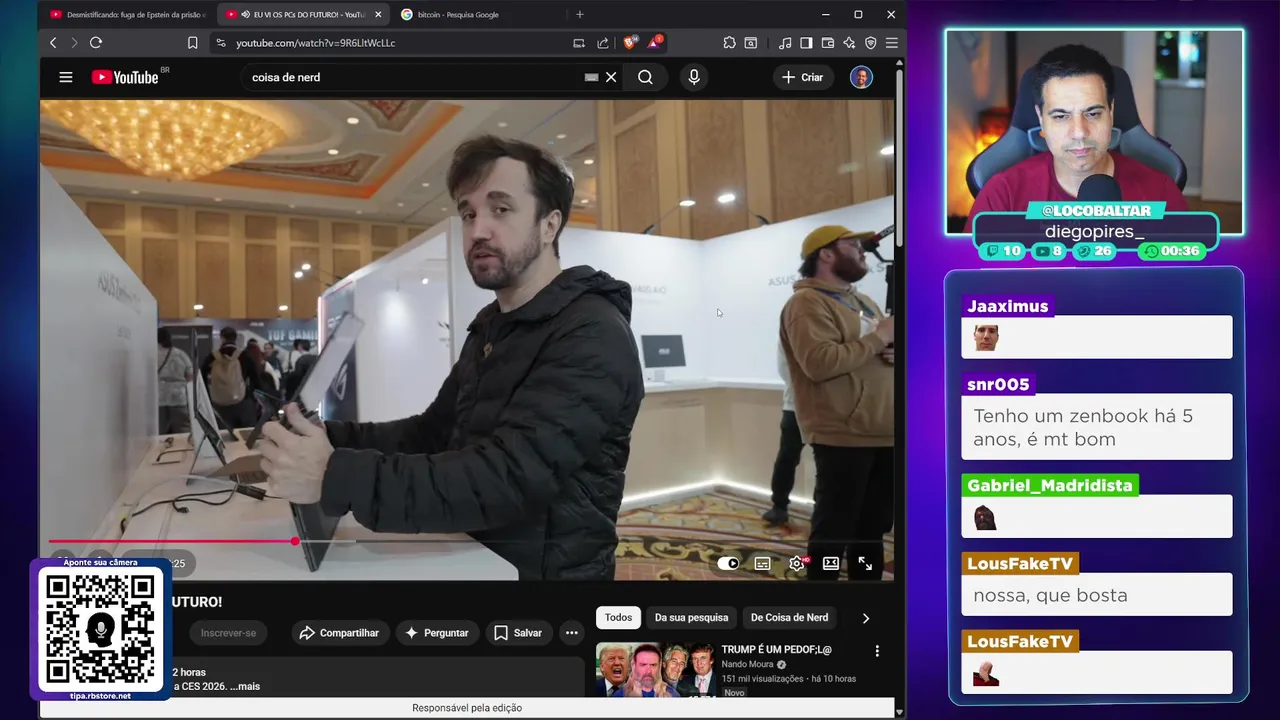
Task: Open the 'TRUMP É UM PEDOF;L@' video thumbnail
Action: (655, 669)
